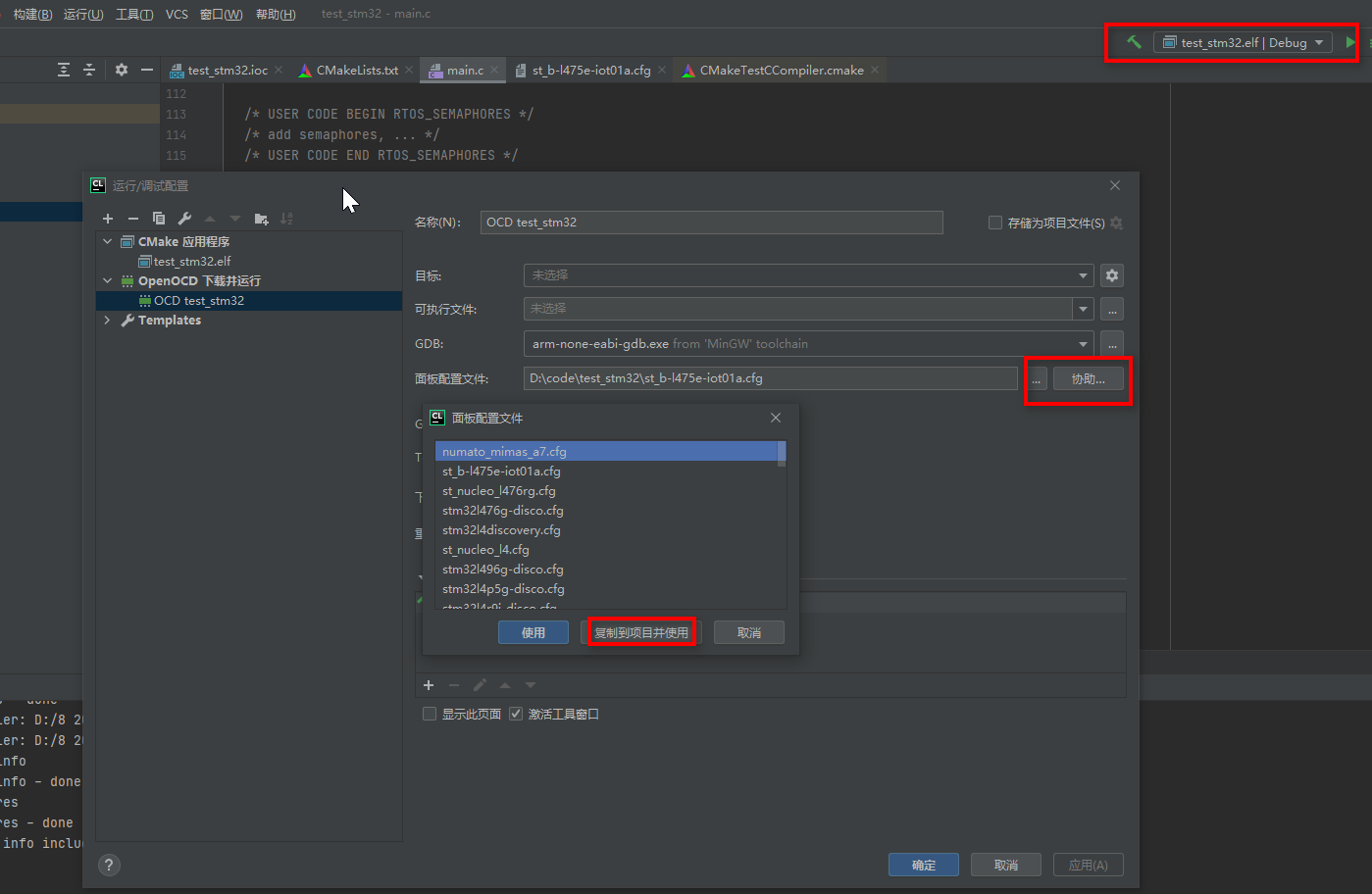Click the green build hammer icon
This screenshot has height=894, width=1372.
1134,42
